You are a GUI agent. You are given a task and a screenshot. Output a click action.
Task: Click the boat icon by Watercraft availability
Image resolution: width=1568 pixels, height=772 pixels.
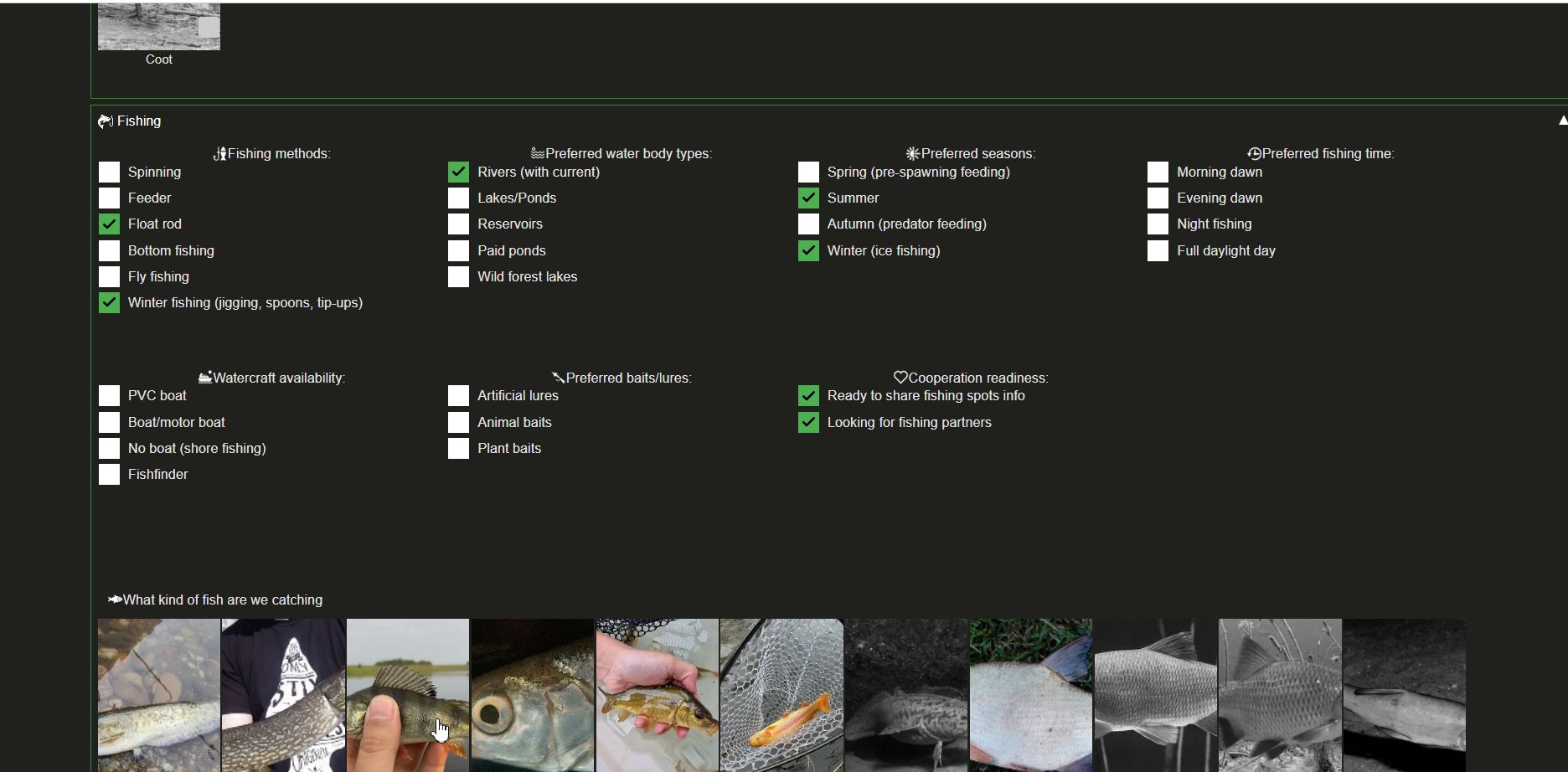tap(205, 378)
